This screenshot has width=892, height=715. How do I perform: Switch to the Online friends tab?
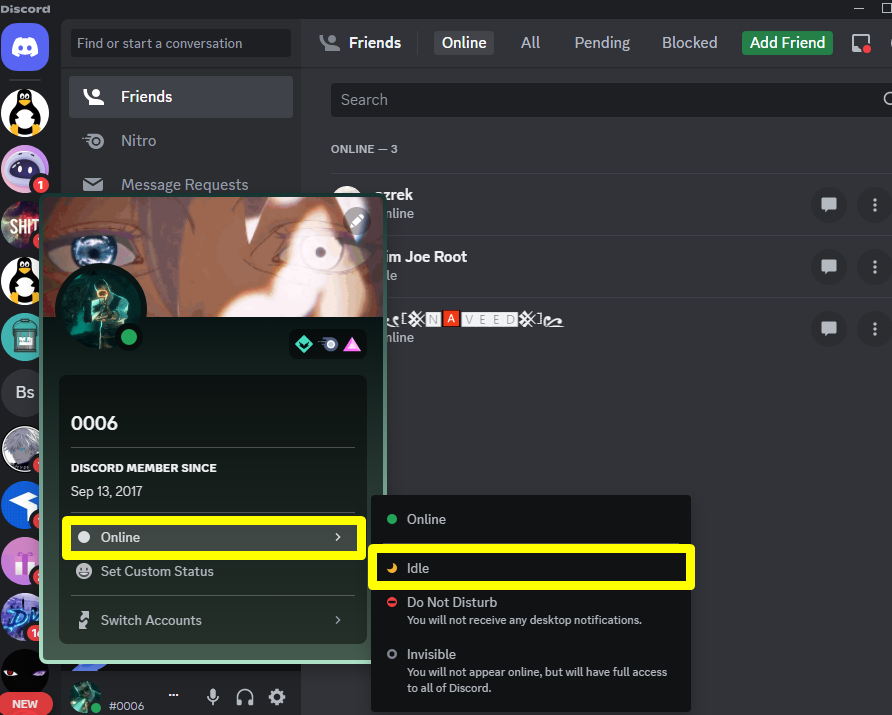464,43
